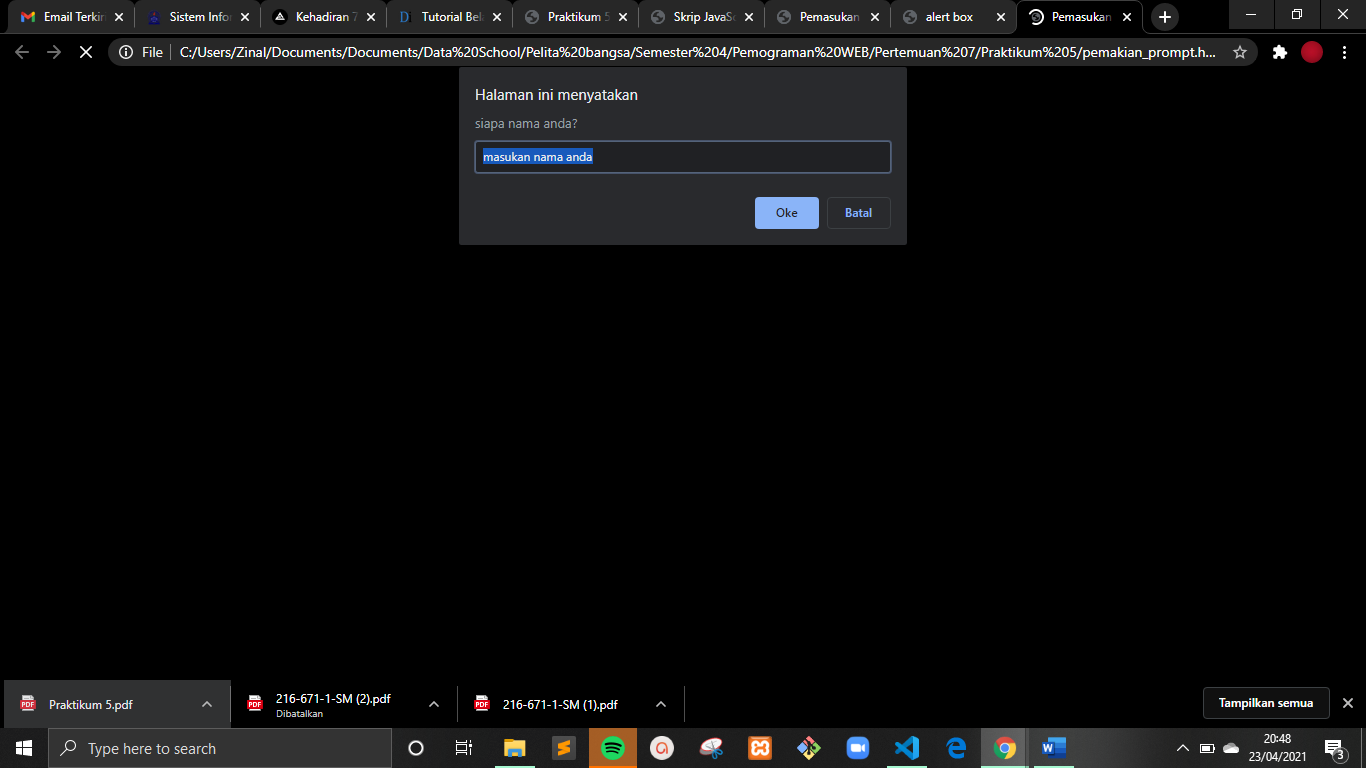This screenshot has width=1366, height=768.
Task: Click the Tampilkan semua downloads button
Action: (1266, 703)
